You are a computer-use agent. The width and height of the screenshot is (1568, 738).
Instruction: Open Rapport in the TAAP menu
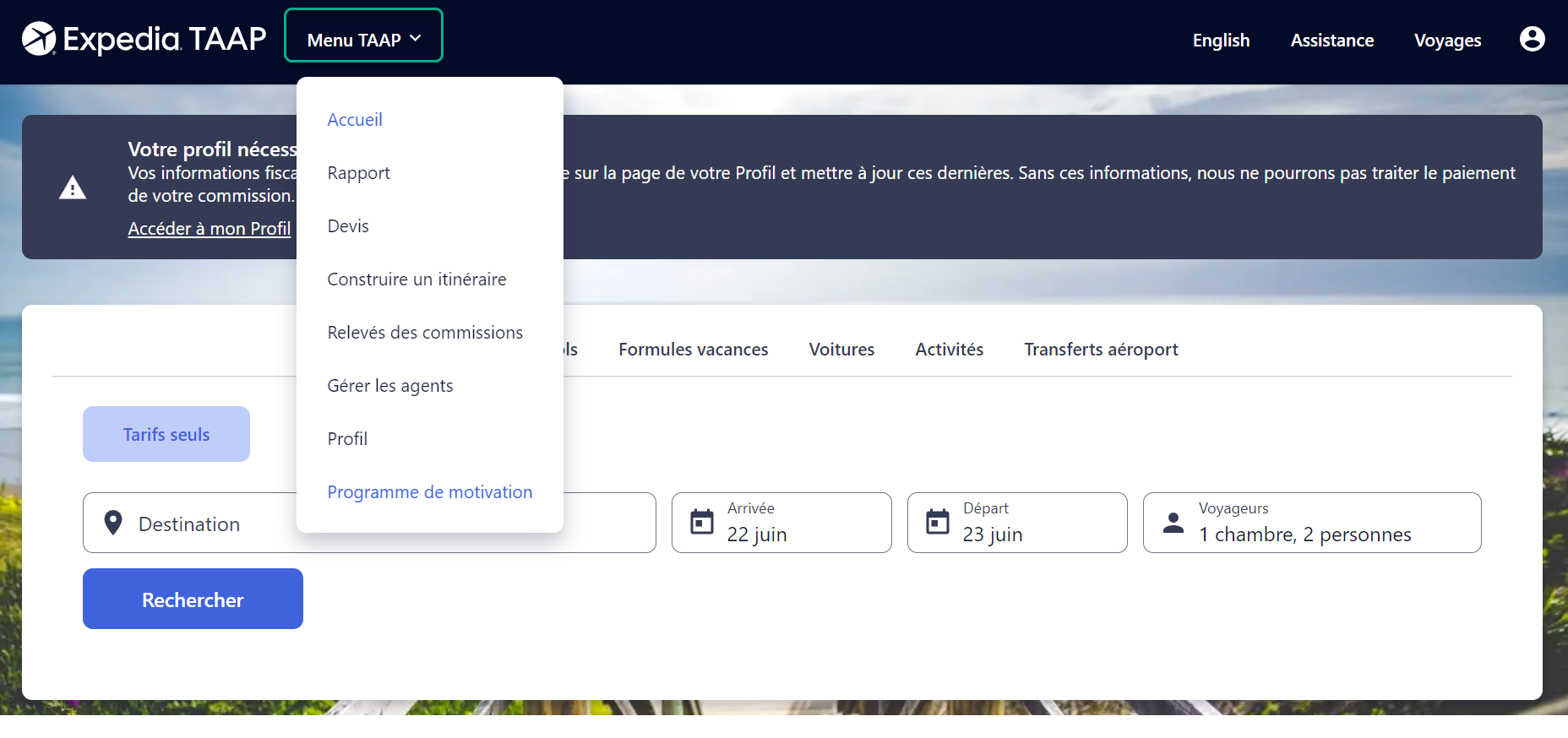click(358, 173)
